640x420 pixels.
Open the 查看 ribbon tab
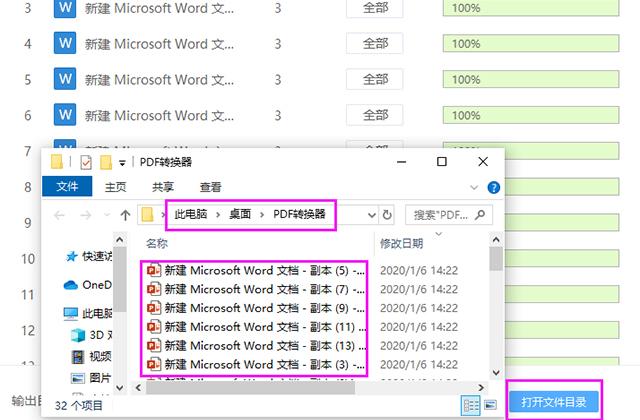point(210,187)
